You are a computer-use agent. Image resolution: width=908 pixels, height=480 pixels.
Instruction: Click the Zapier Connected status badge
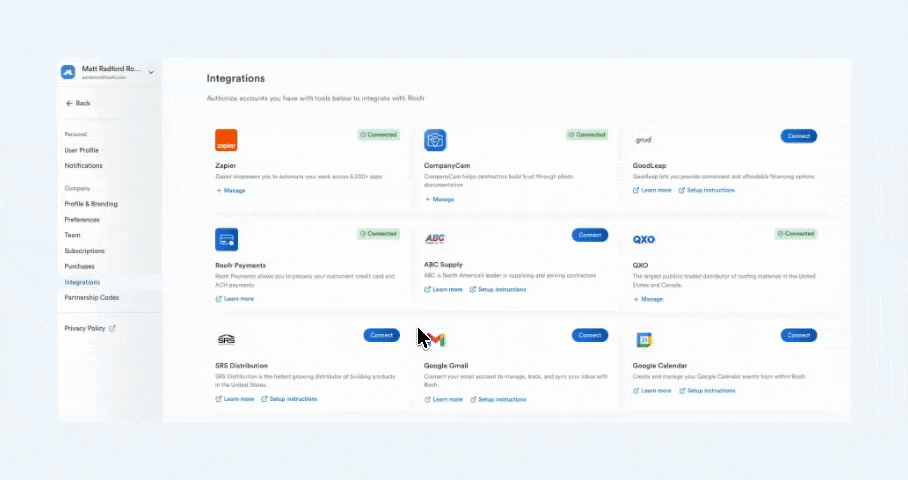(379, 135)
